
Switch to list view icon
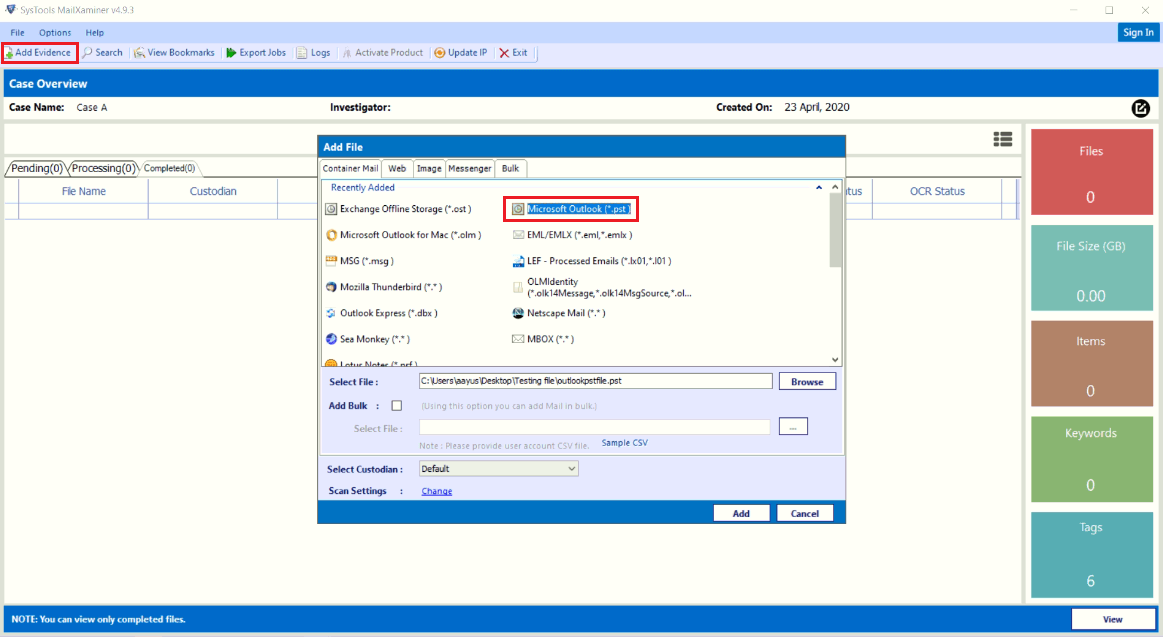pyautogui.click(x=1003, y=139)
